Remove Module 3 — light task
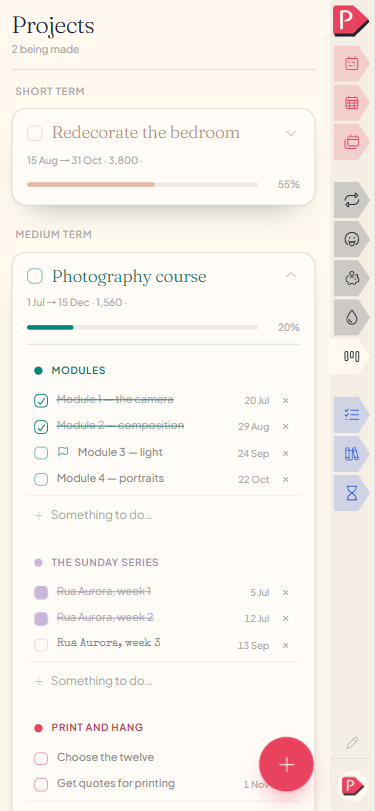The height and width of the screenshot is (811, 375). (286, 454)
